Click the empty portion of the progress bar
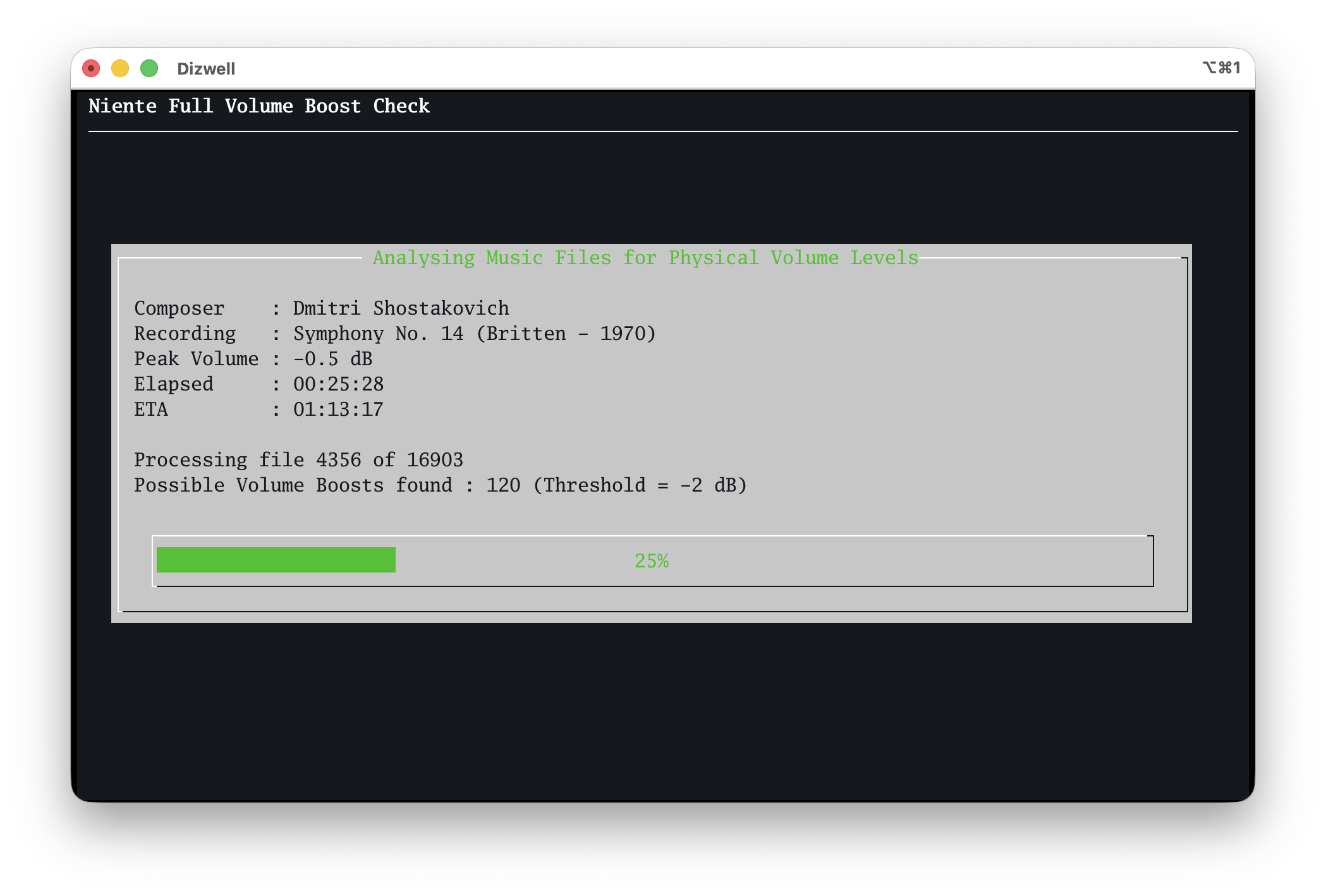 pos(885,560)
